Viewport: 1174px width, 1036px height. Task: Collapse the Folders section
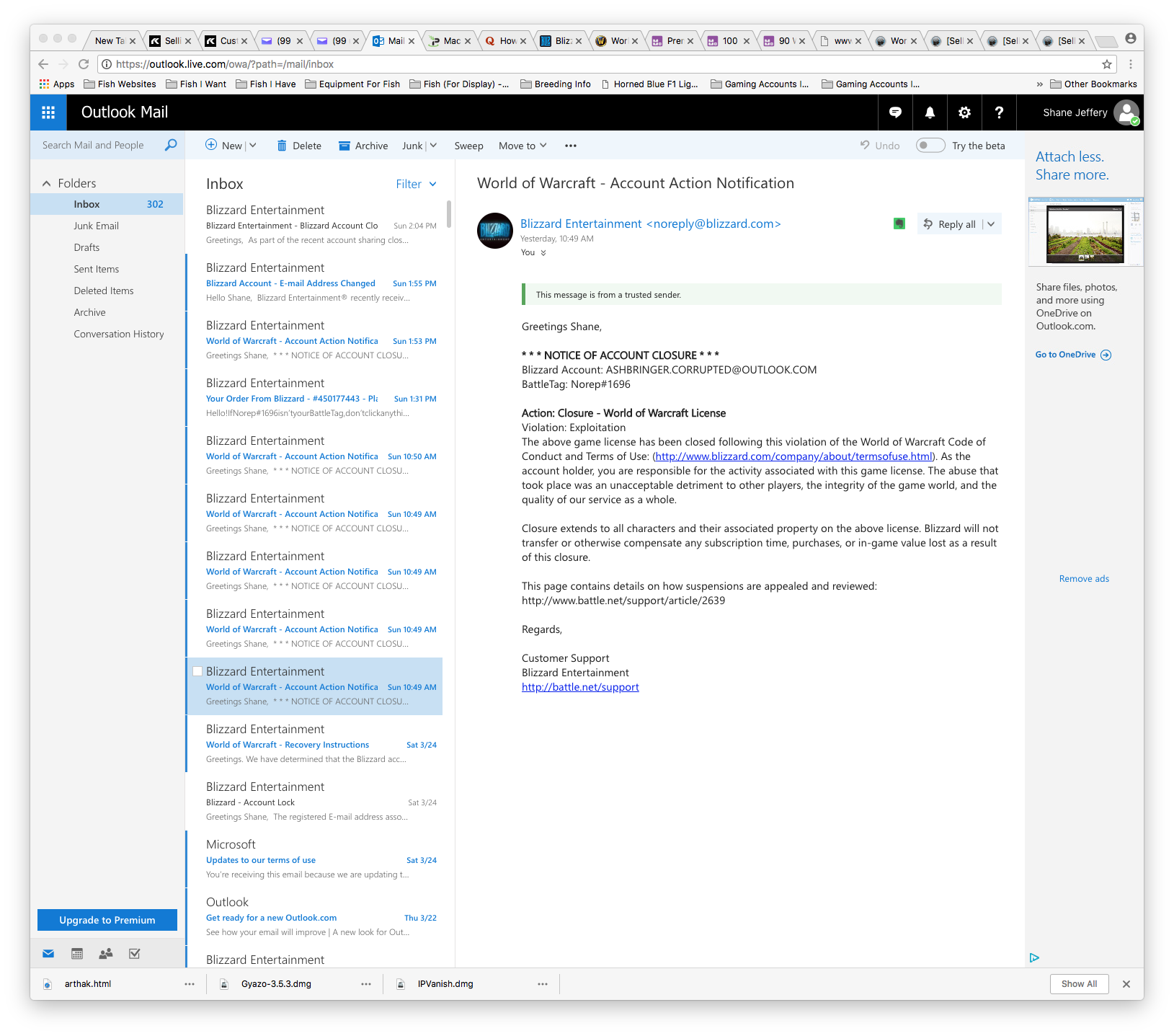(47, 183)
